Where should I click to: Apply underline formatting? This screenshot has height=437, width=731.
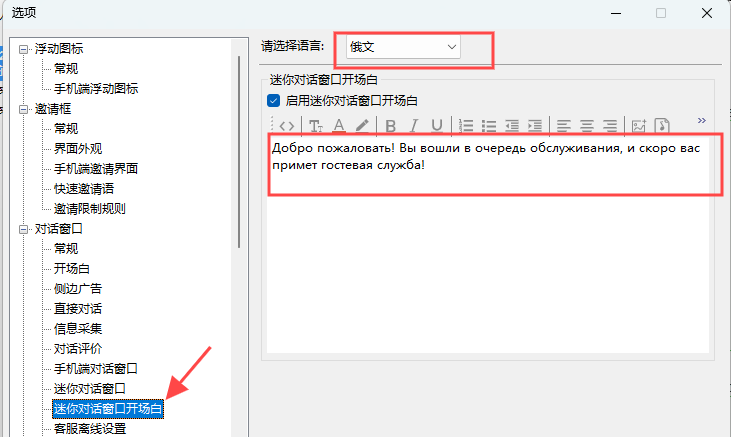(x=436, y=125)
